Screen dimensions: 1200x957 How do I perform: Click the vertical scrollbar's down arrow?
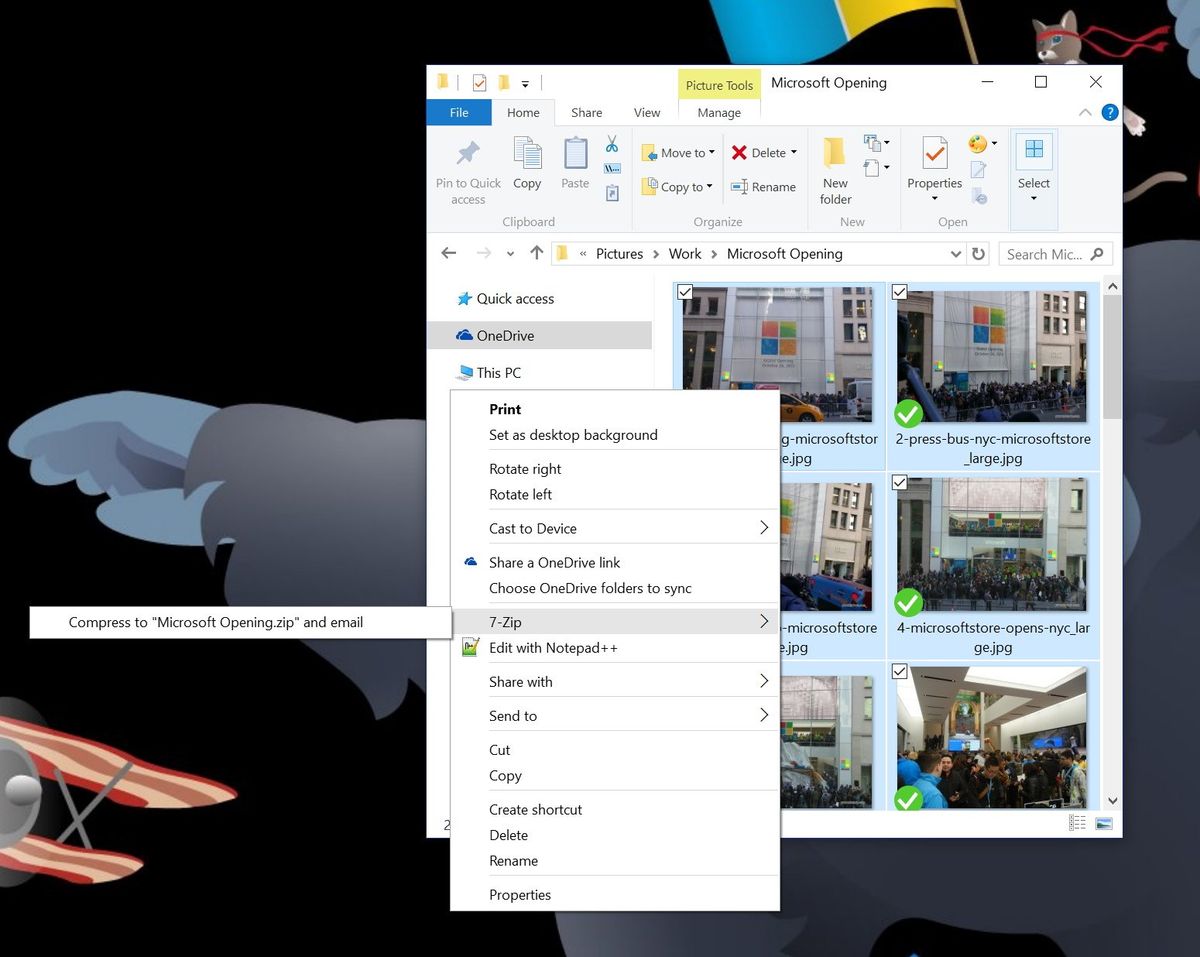[1112, 800]
